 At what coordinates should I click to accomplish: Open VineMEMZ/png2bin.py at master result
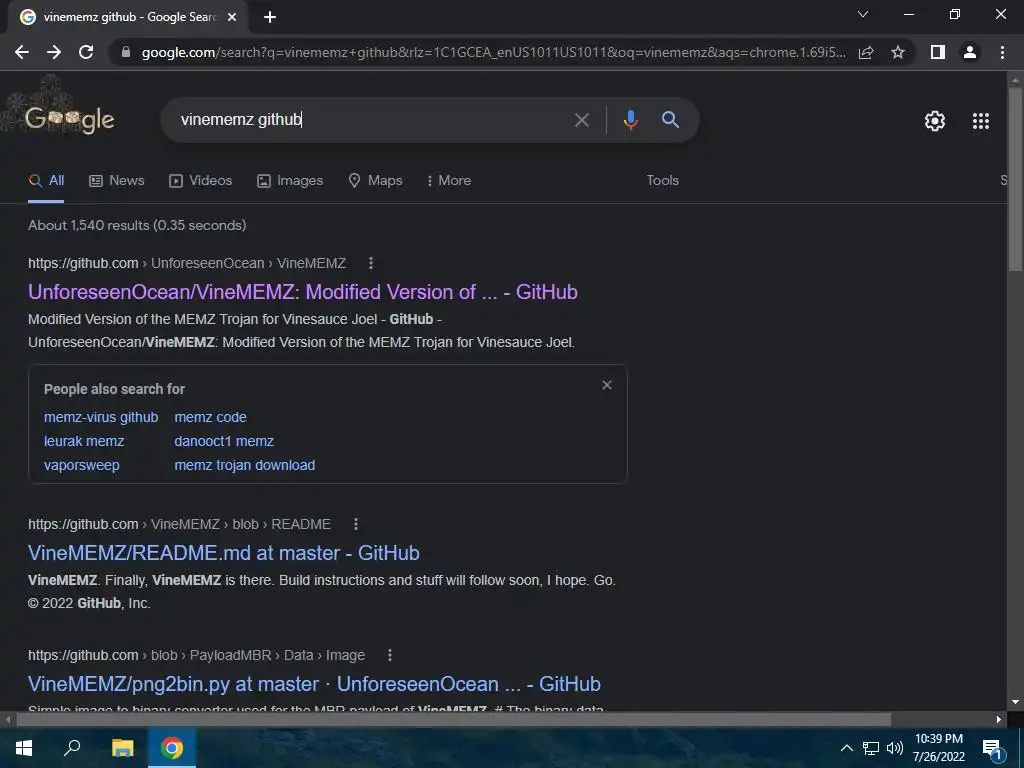[x=314, y=684]
